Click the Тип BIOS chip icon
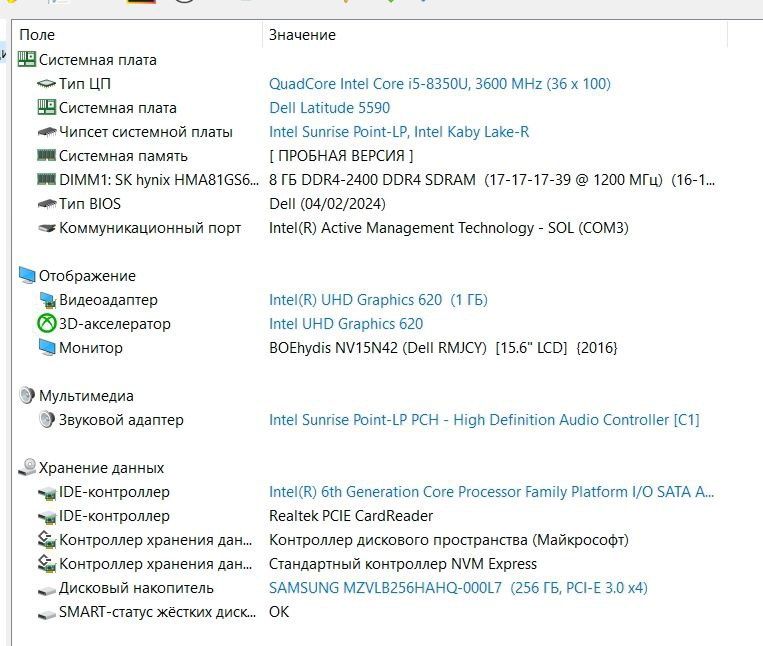The width and height of the screenshot is (763, 646). click(47, 203)
